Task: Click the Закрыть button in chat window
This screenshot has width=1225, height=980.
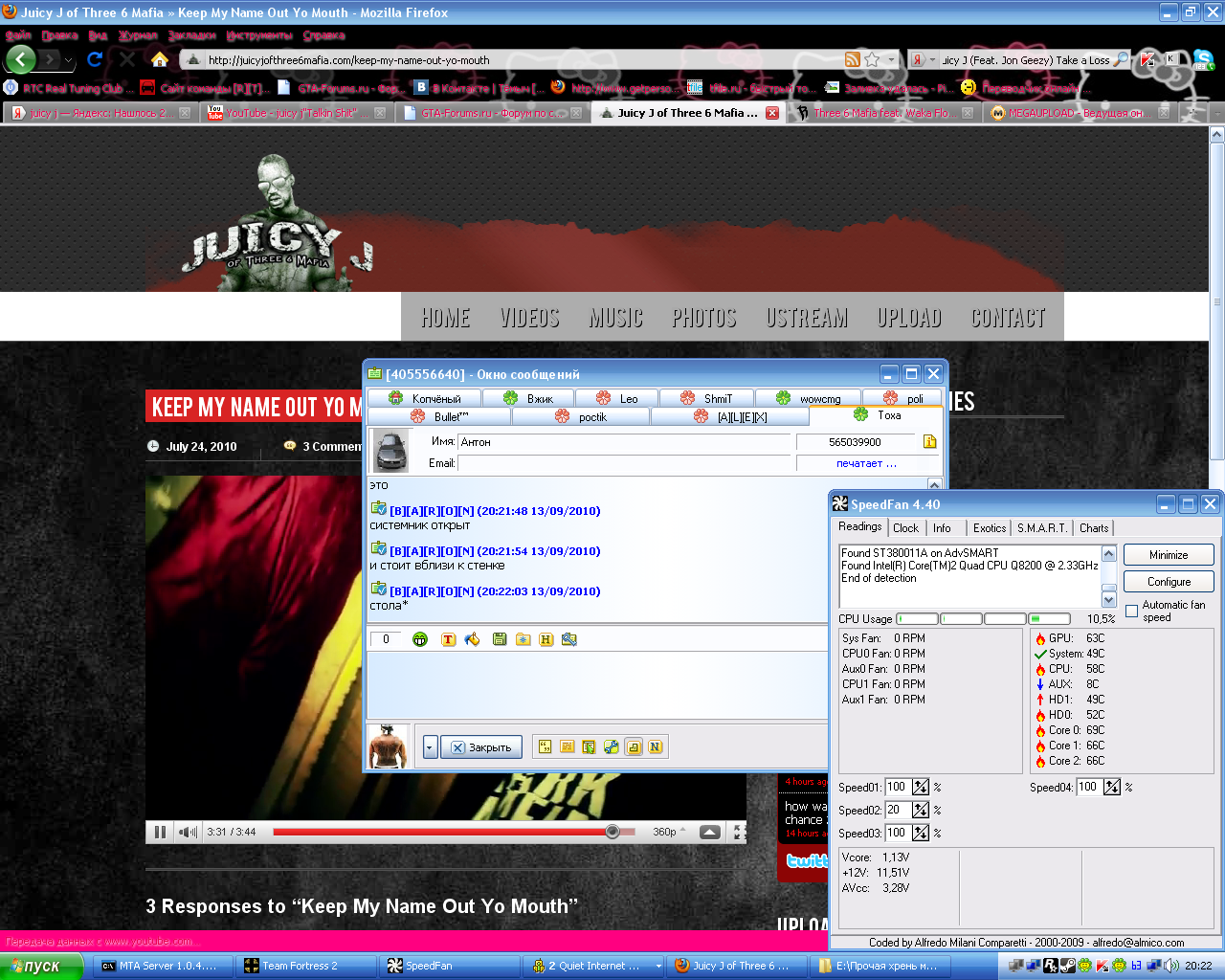Action: (481, 747)
